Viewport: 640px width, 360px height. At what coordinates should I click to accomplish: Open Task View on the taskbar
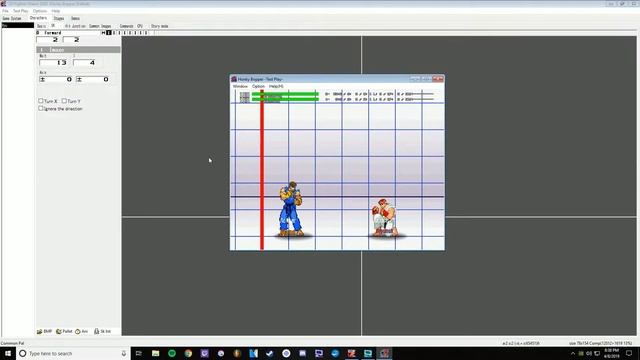coord(139,353)
